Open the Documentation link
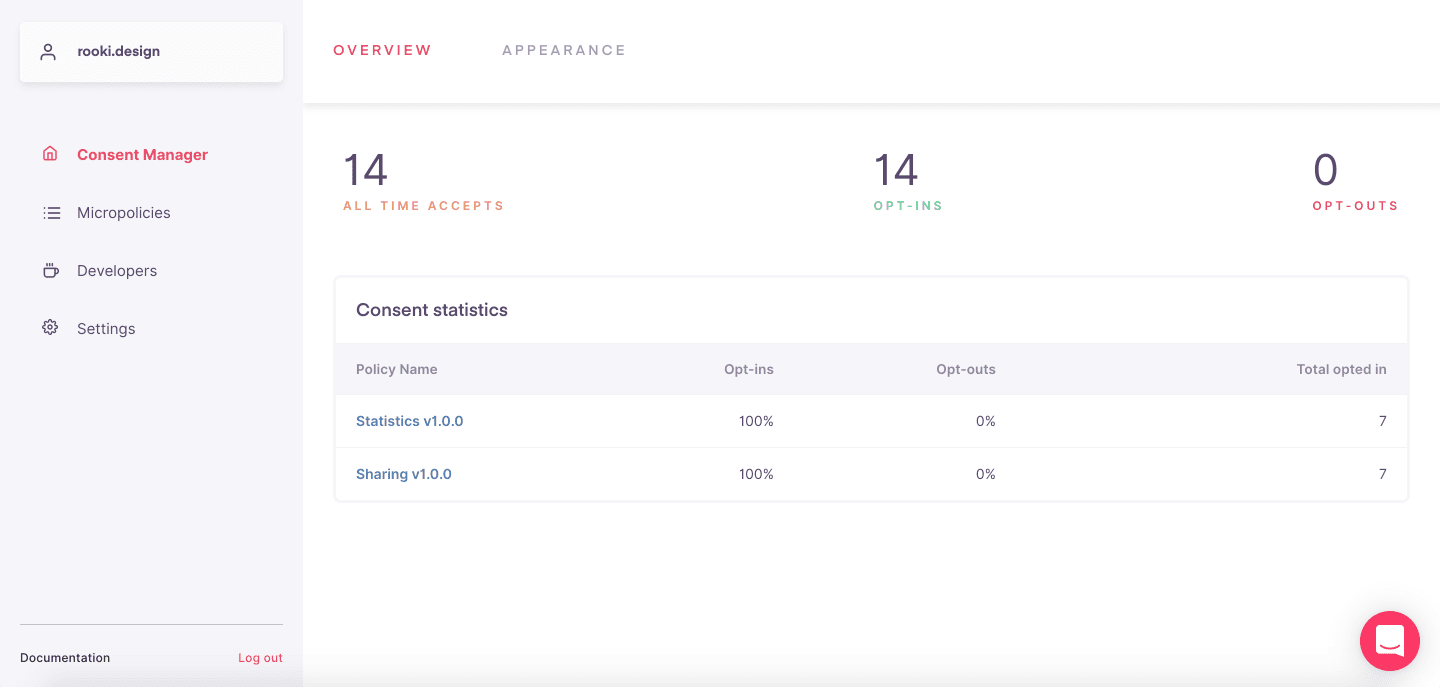 65,658
